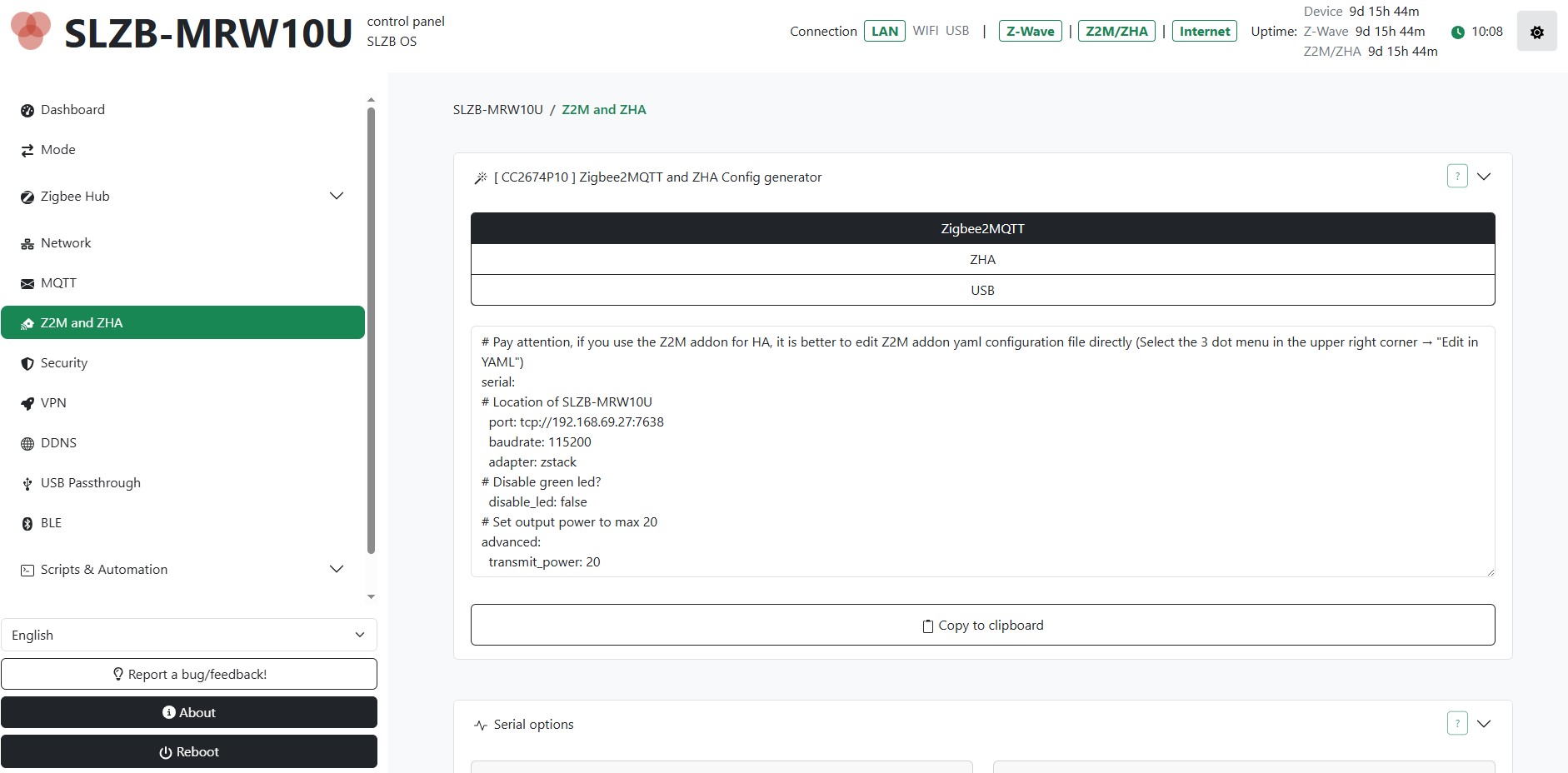Collapse the Config generator card
This screenshot has width=1568, height=773.
tap(1484, 177)
